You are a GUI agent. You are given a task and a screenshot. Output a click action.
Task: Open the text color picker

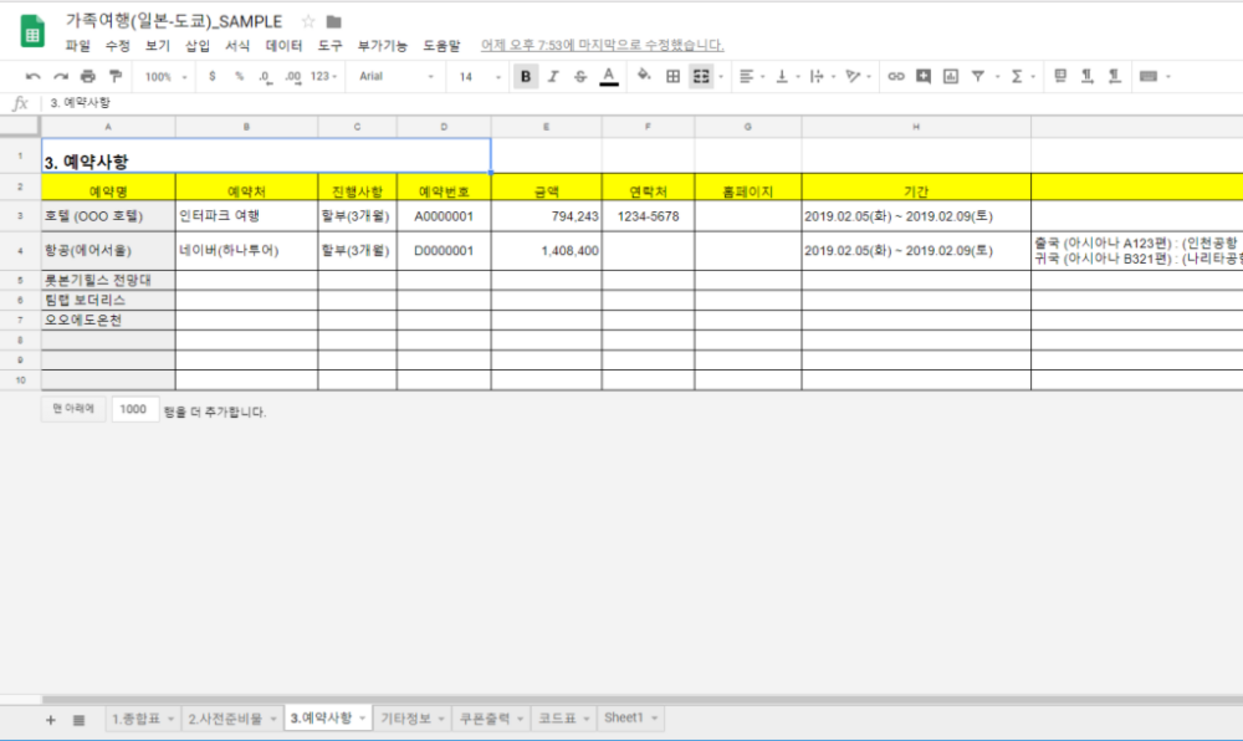tap(608, 76)
